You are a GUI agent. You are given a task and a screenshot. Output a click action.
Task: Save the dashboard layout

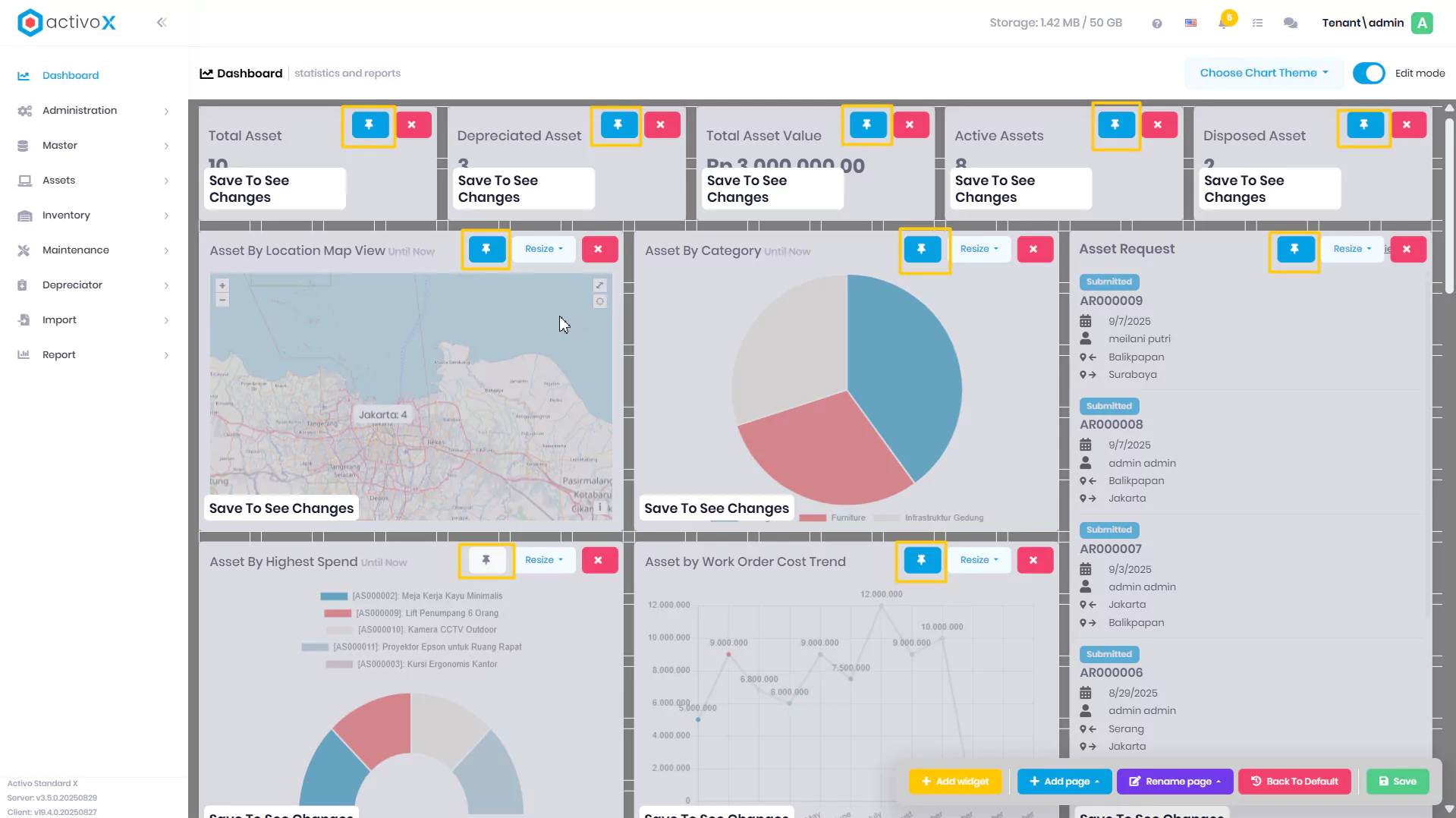[1398, 782]
